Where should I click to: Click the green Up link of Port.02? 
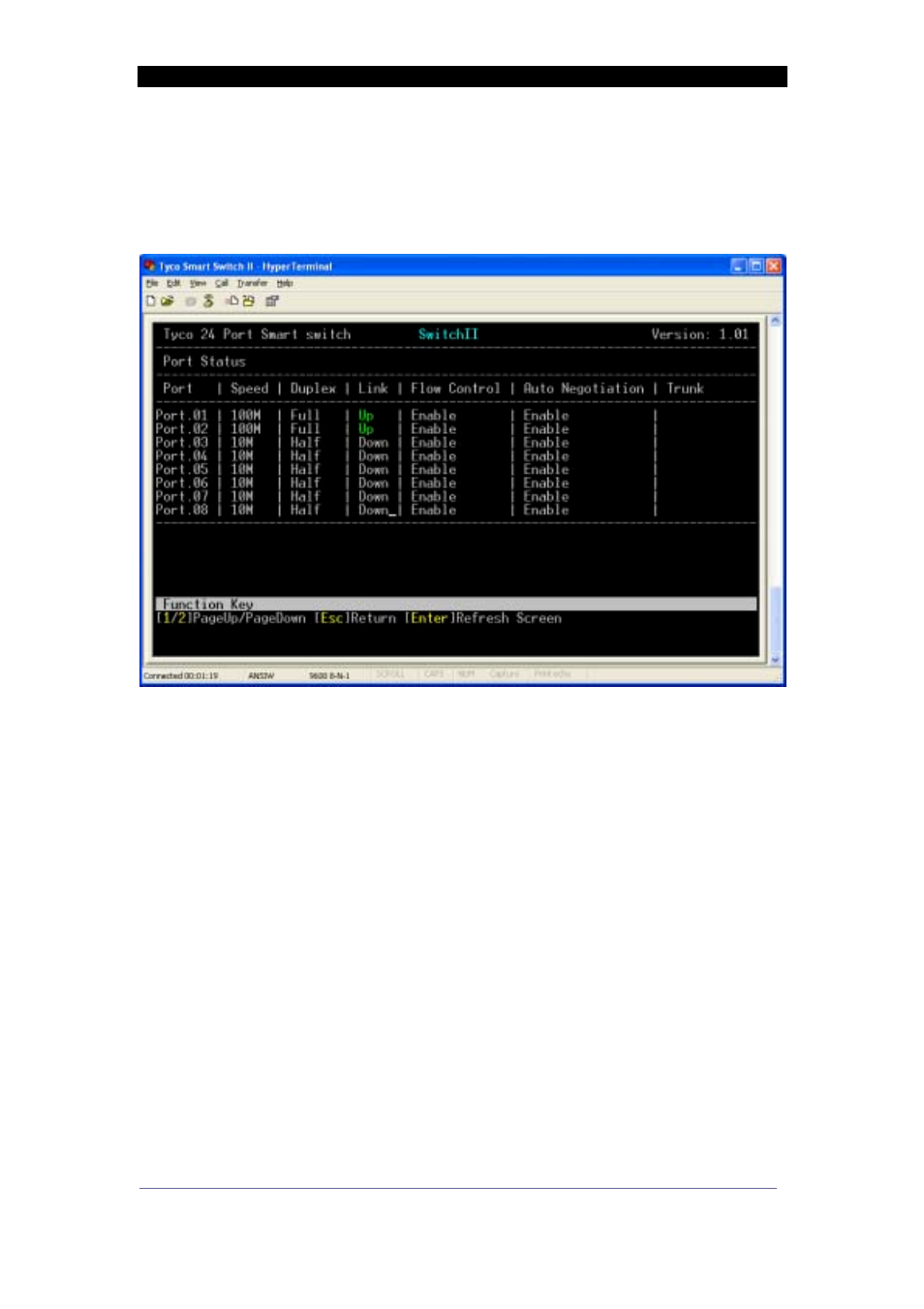[366, 429]
